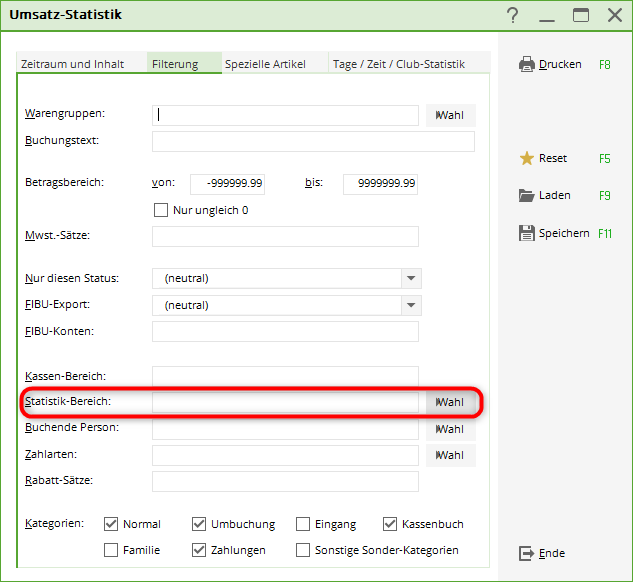Image resolution: width=633 pixels, height=582 pixels.
Task: Click the floppy disk Speichern icon
Action: click(x=527, y=233)
